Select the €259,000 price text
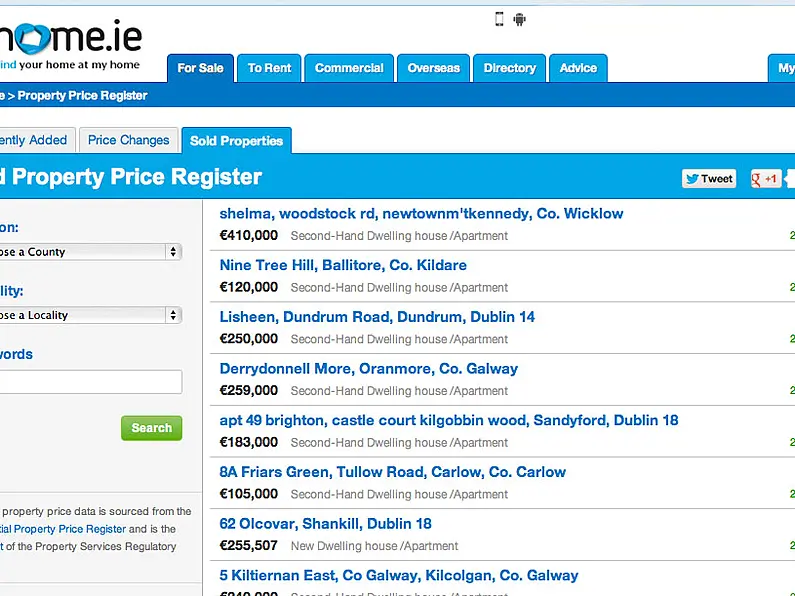Viewport: 795px width, 596px height. 248,391
